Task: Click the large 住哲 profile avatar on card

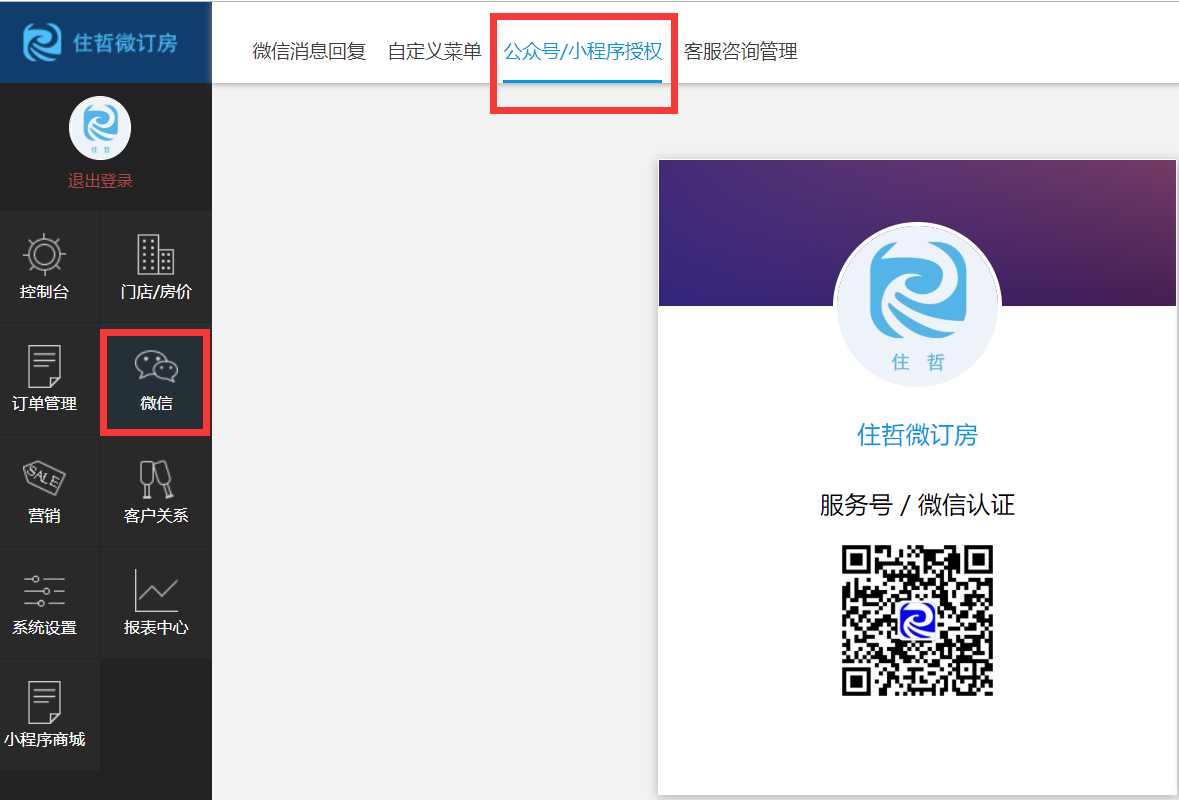Action: tap(917, 305)
